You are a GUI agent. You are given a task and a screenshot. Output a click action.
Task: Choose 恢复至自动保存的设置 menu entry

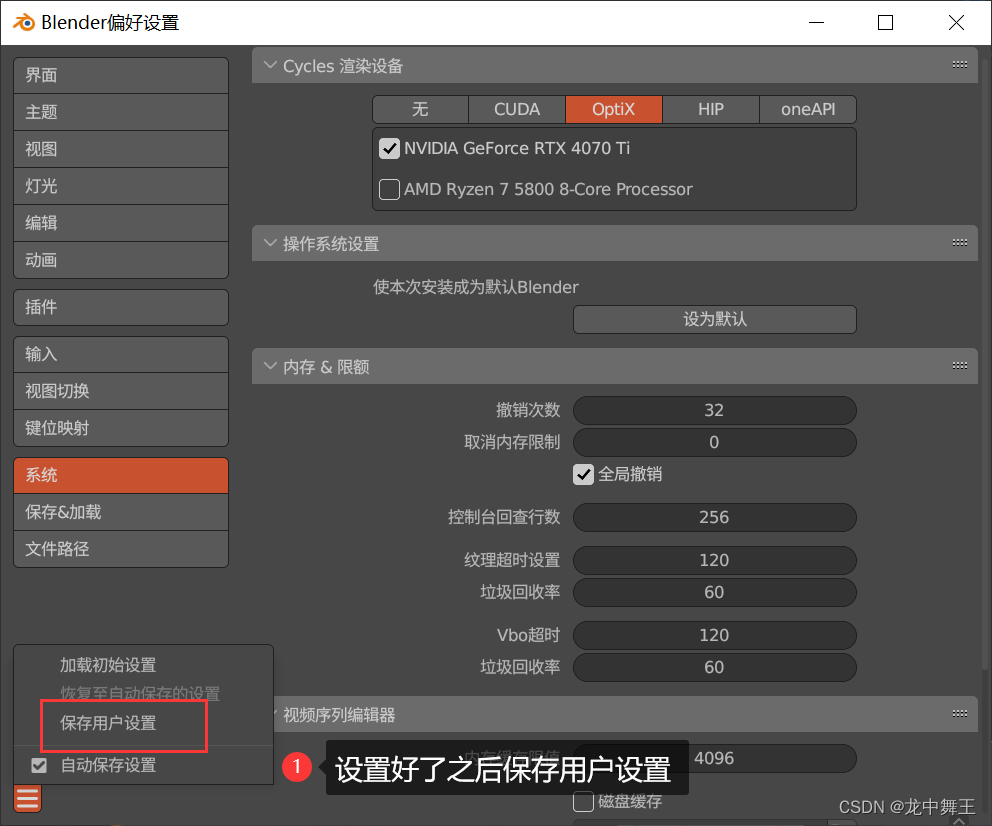pyautogui.click(x=144, y=693)
